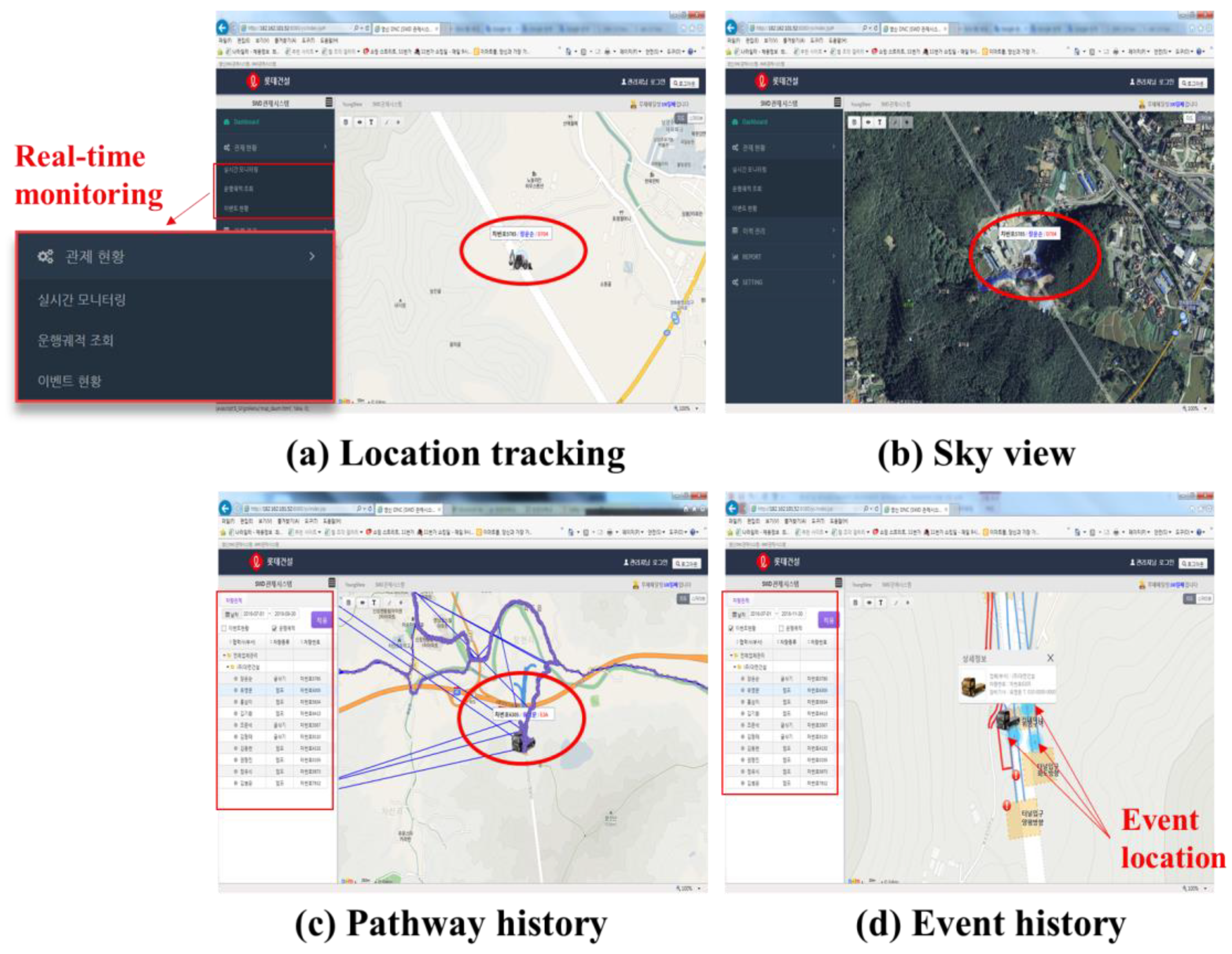
Task: Click browser back arrow in Location tracking window
Action: point(222,27)
